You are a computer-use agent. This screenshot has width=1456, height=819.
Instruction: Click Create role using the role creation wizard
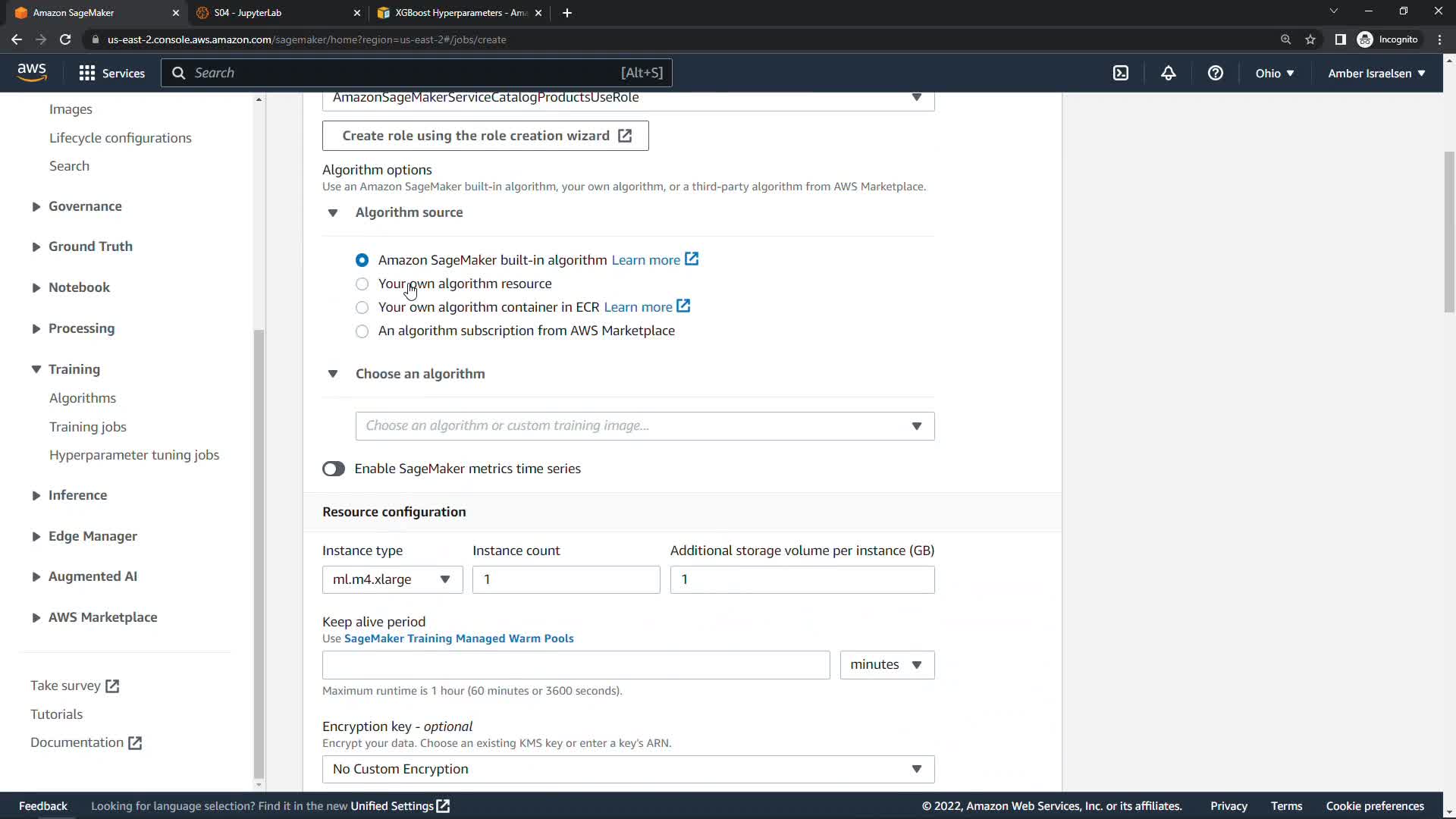485,136
